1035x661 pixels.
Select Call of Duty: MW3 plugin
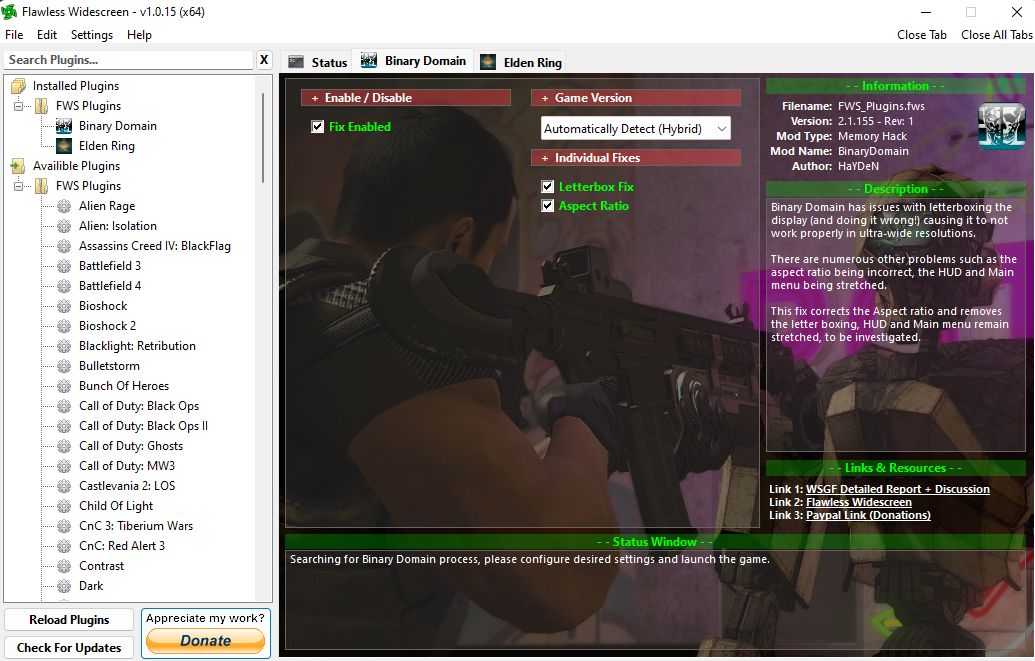(127, 466)
